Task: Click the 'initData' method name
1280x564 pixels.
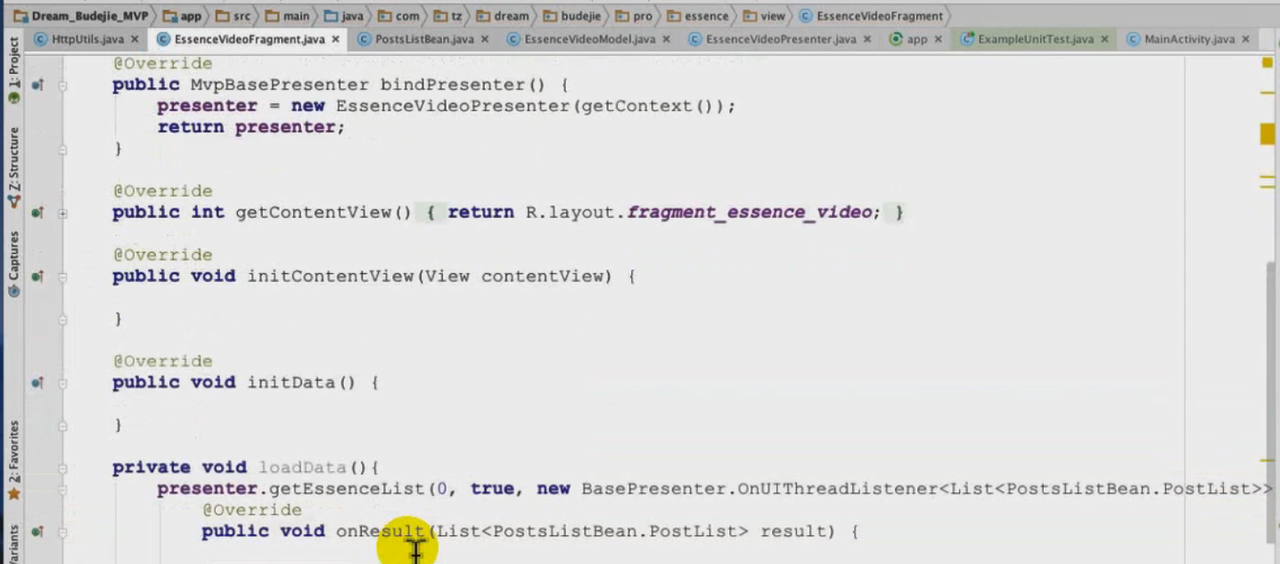Action: (291, 382)
